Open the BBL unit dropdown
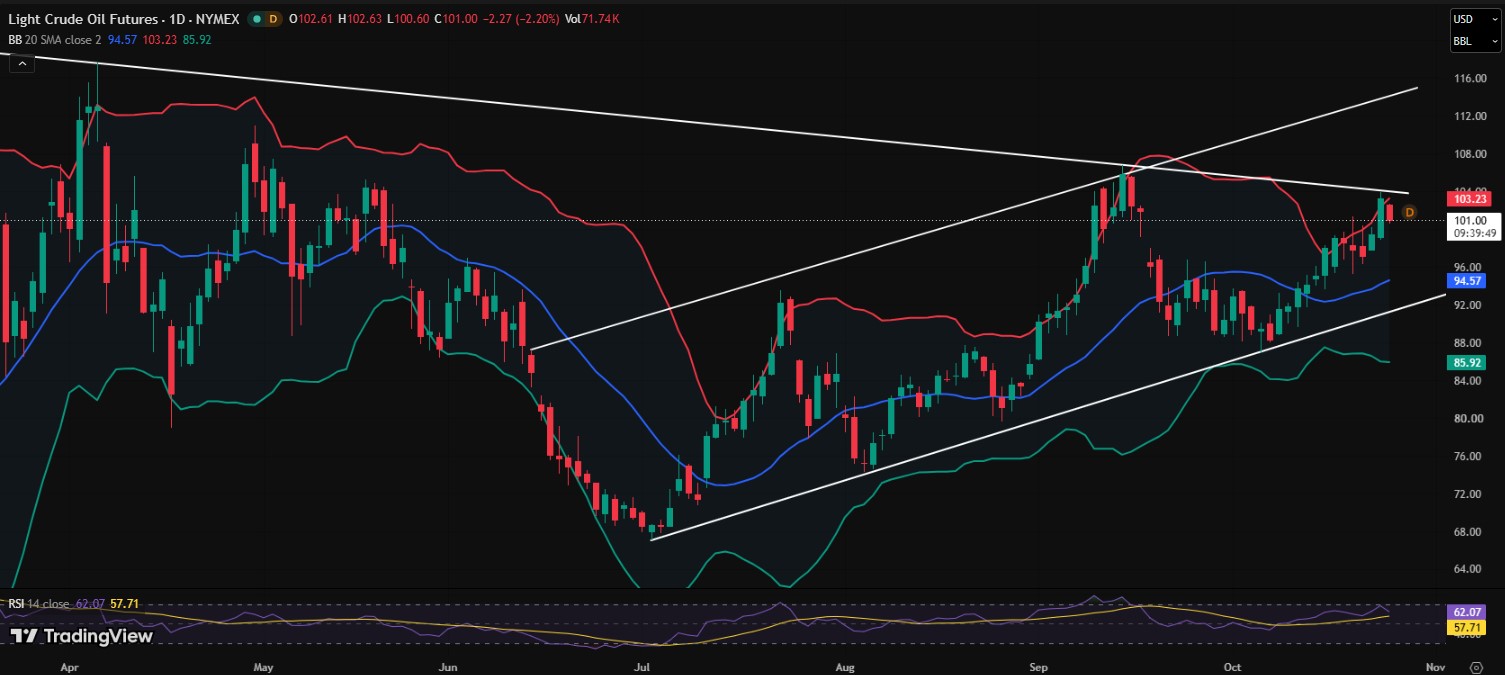Image resolution: width=1505 pixels, height=675 pixels. coord(1475,42)
